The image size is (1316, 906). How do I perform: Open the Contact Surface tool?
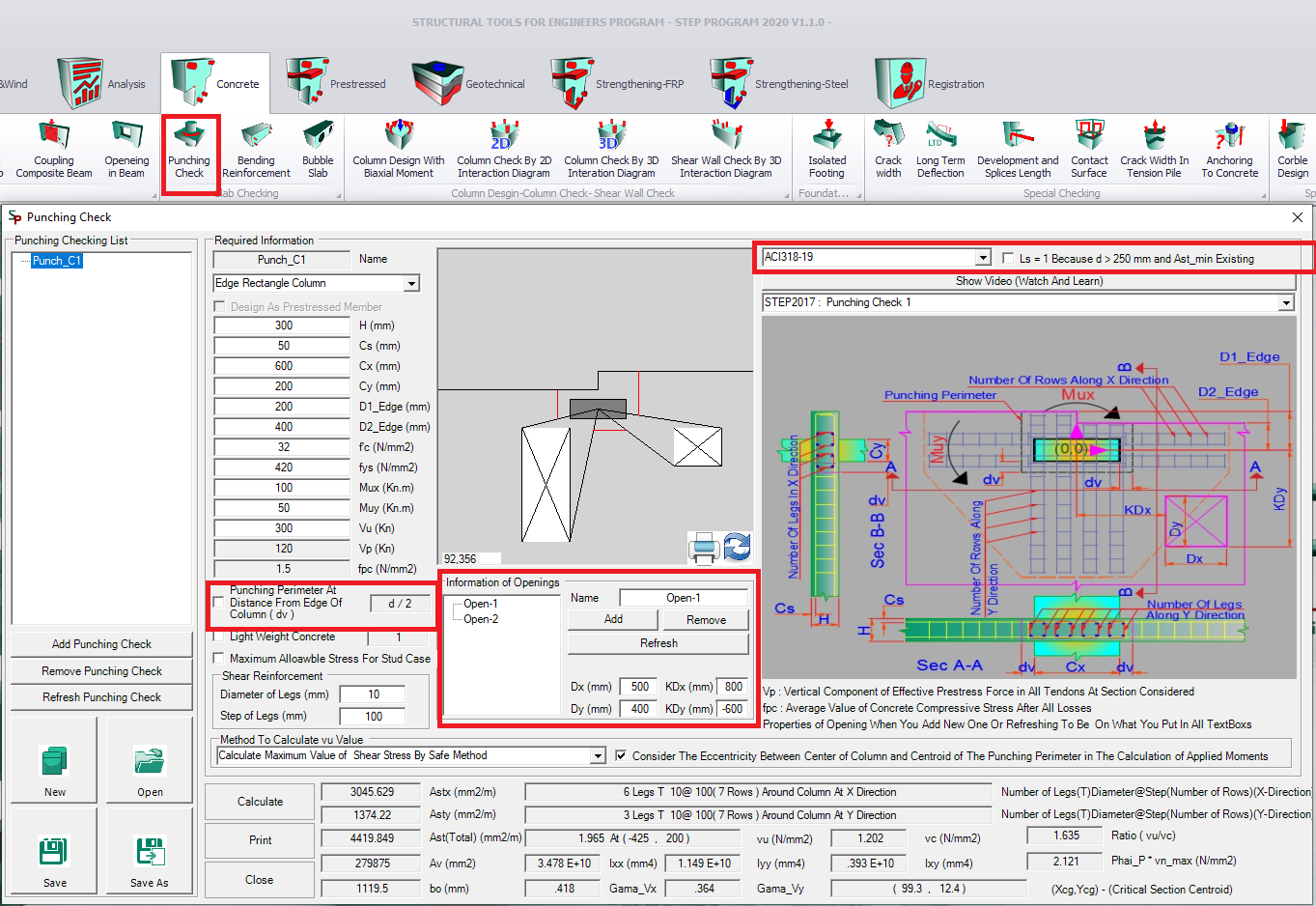[1089, 151]
